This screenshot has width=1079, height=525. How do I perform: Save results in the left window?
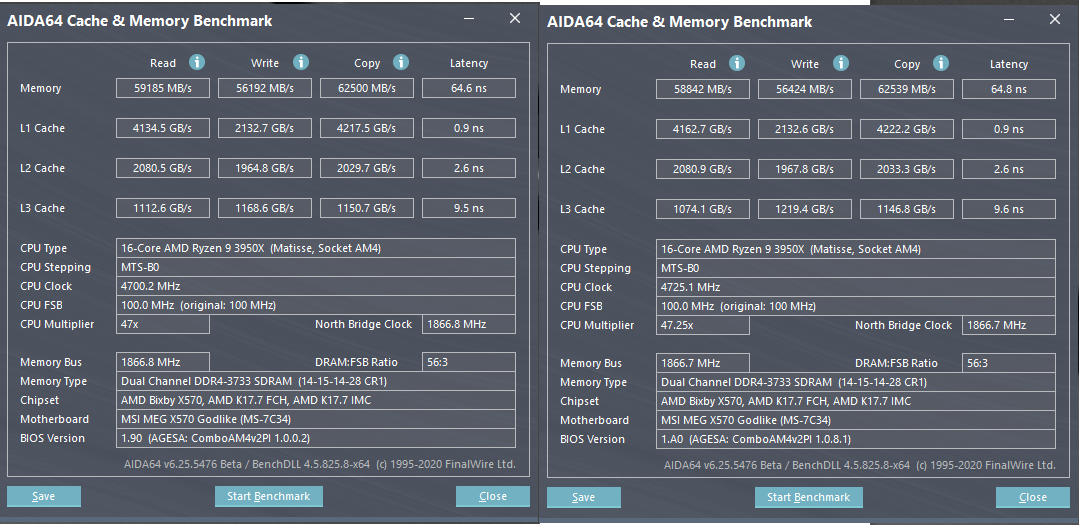click(43, 496)
